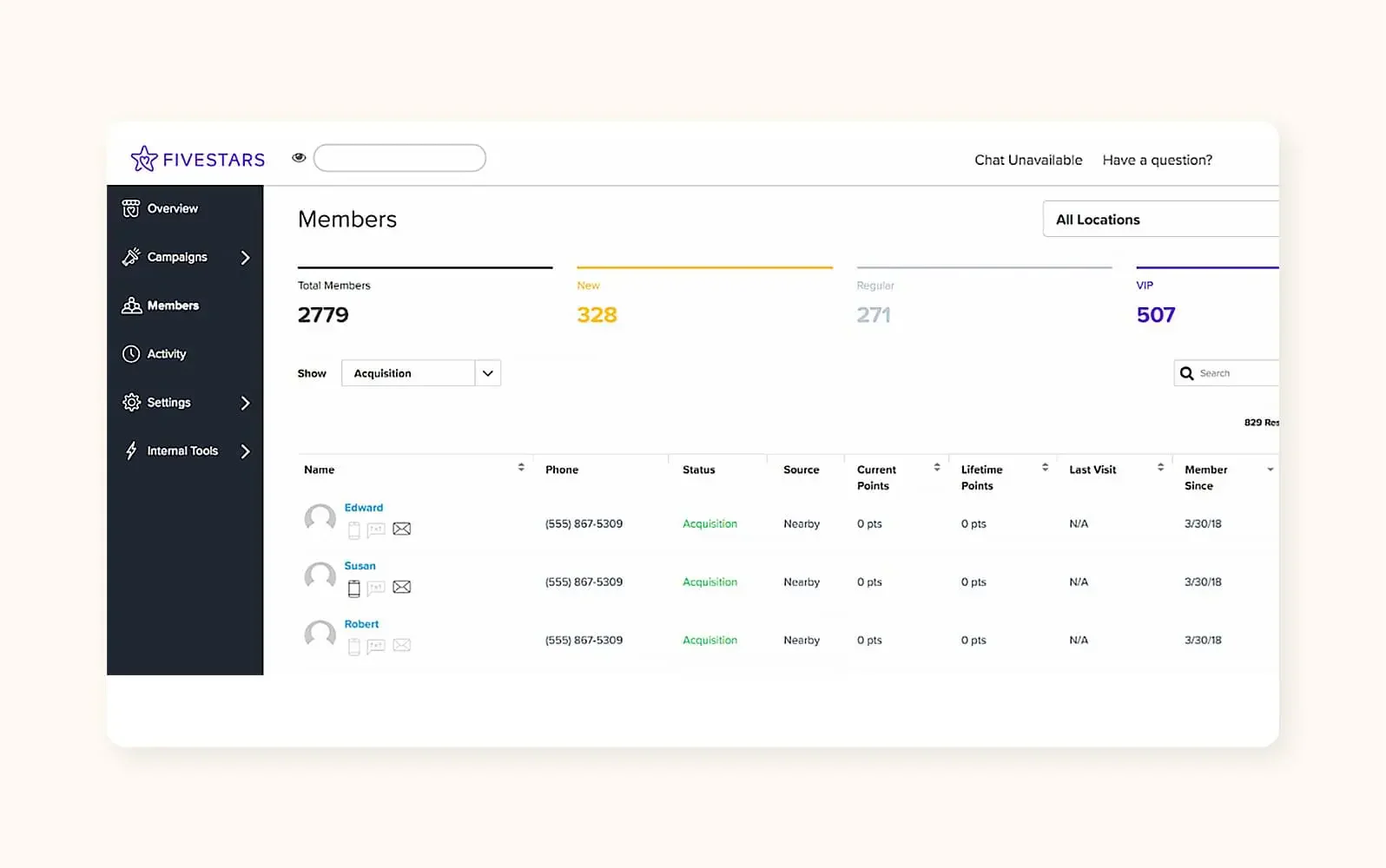
Task: Open the Activity clock icon
Action: pyautogui.click(x=131, y=354)
